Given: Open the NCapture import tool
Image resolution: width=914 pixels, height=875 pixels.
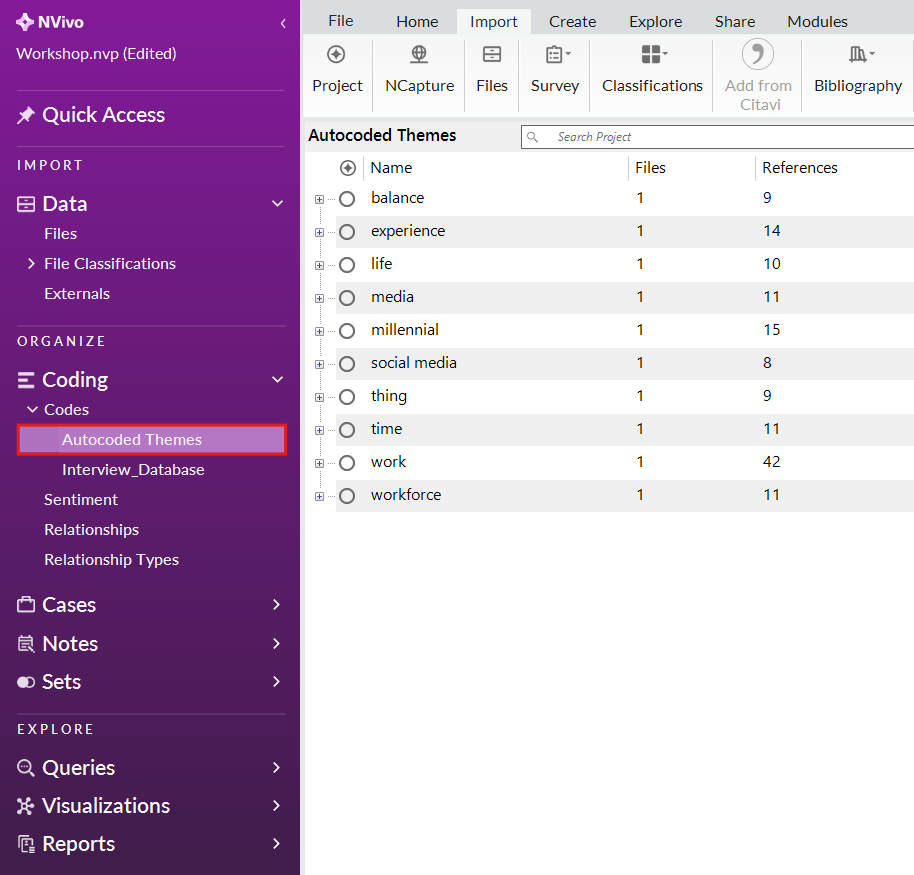Looking at the screenshot, I should (x=419, y=54).
